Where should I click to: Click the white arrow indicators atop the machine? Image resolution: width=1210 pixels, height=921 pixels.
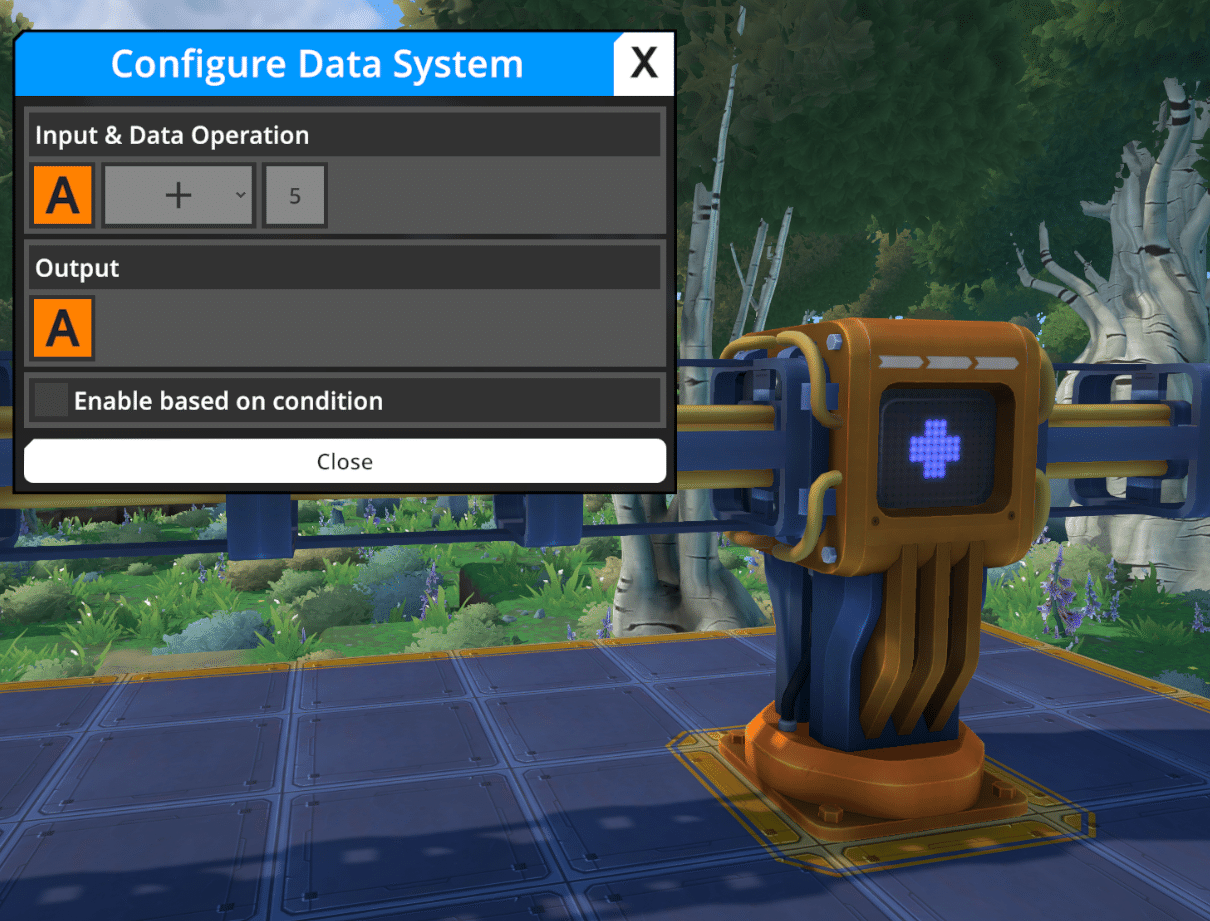[x=945, y=363]
